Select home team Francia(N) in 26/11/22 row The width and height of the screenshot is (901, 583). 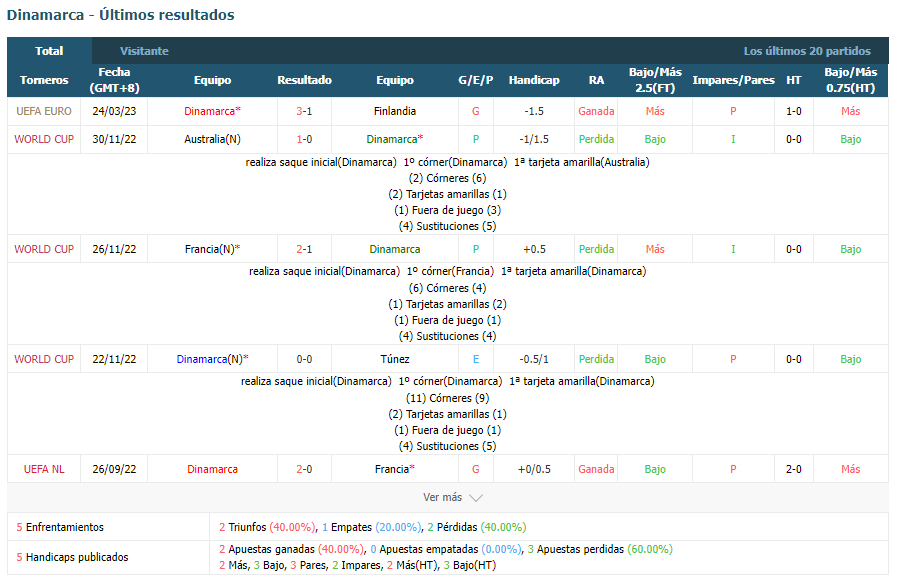tap(212, 249)
